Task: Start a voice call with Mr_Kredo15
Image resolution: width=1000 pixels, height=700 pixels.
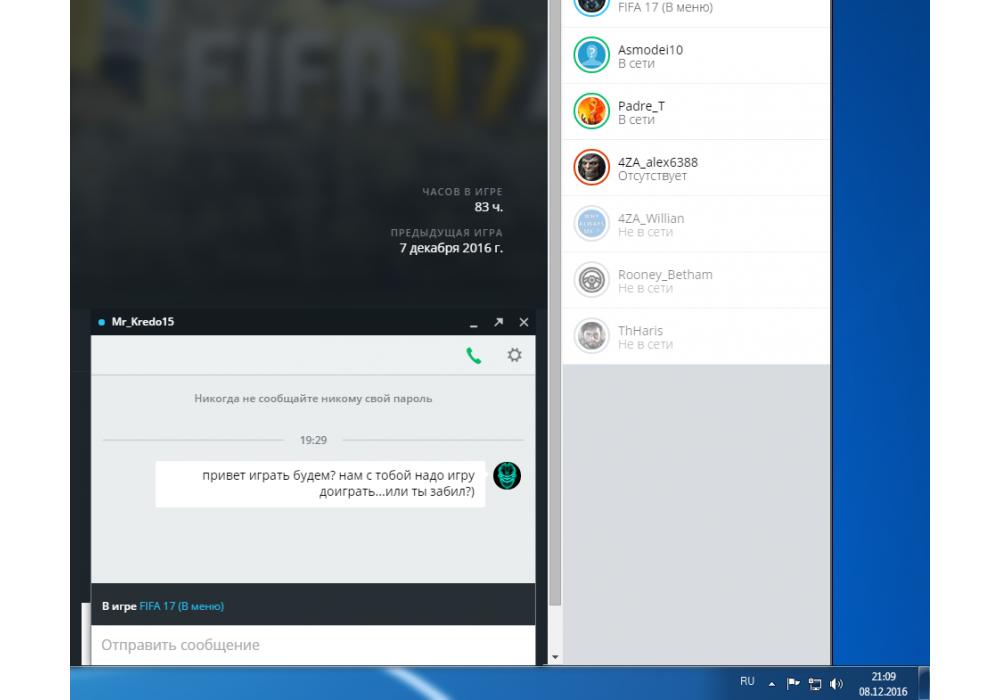Action: (474, 355)
